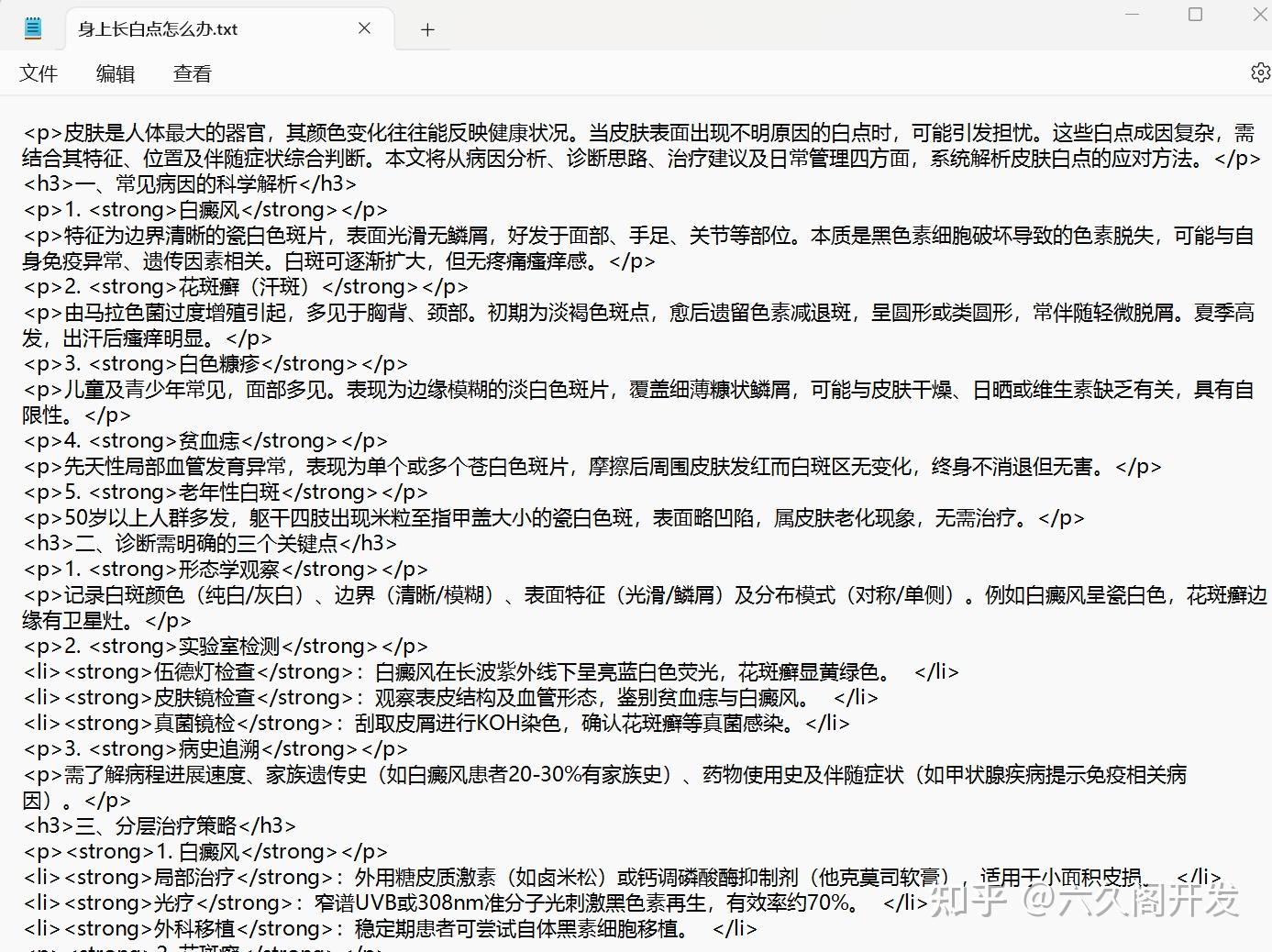Minimize the Notepad window

coord(1132,15)
